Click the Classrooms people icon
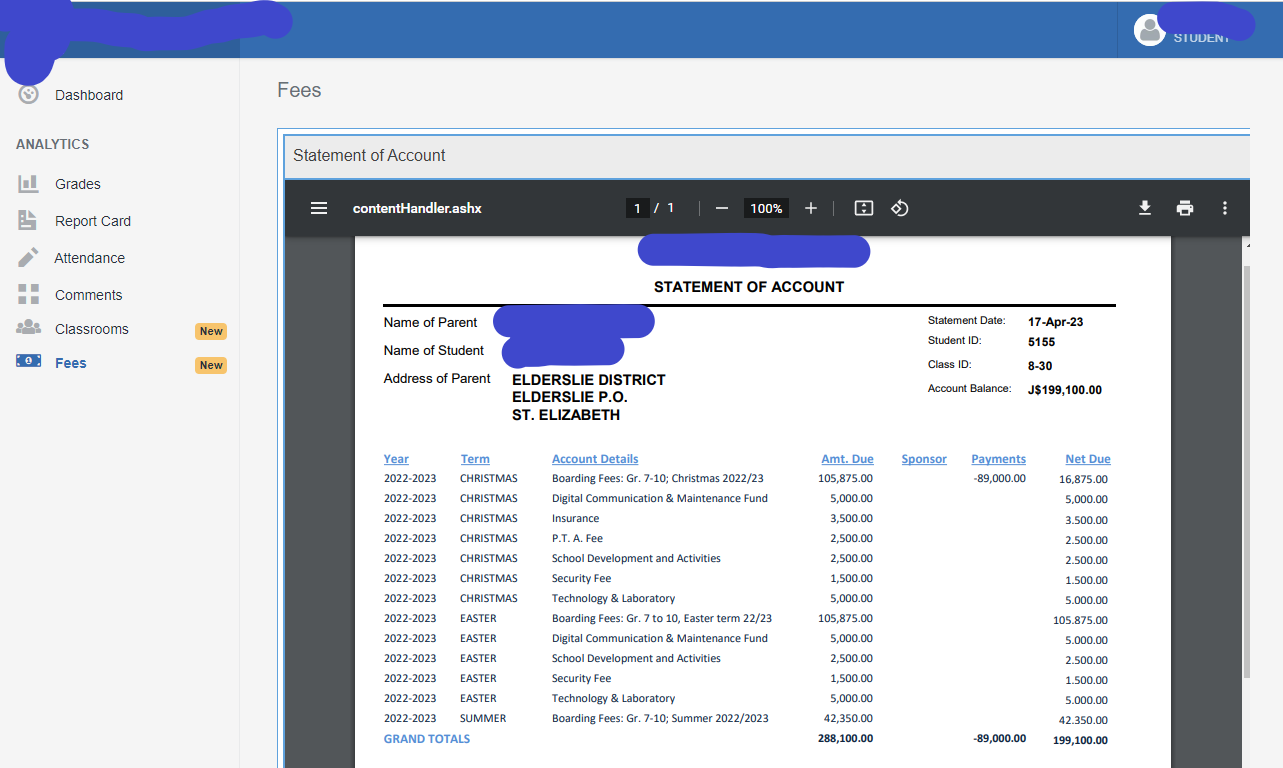The image size is (1283, 768). 28,328
